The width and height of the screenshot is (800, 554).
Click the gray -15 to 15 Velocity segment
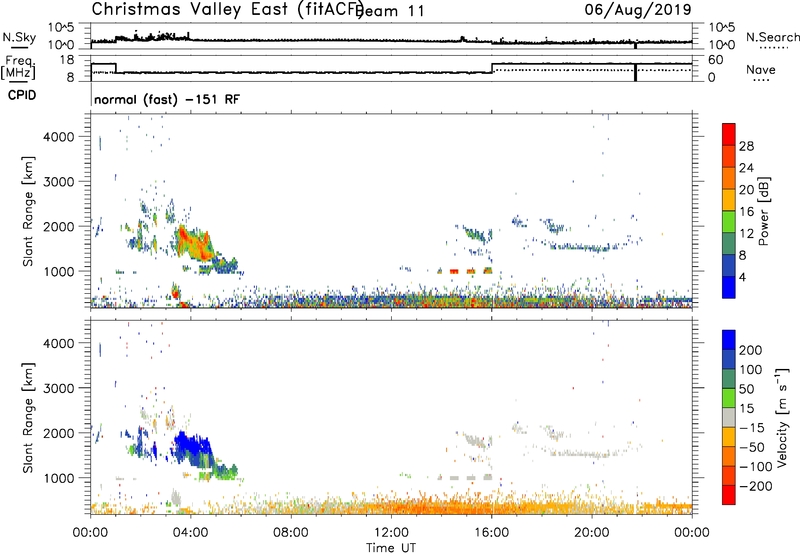[729, 417]
